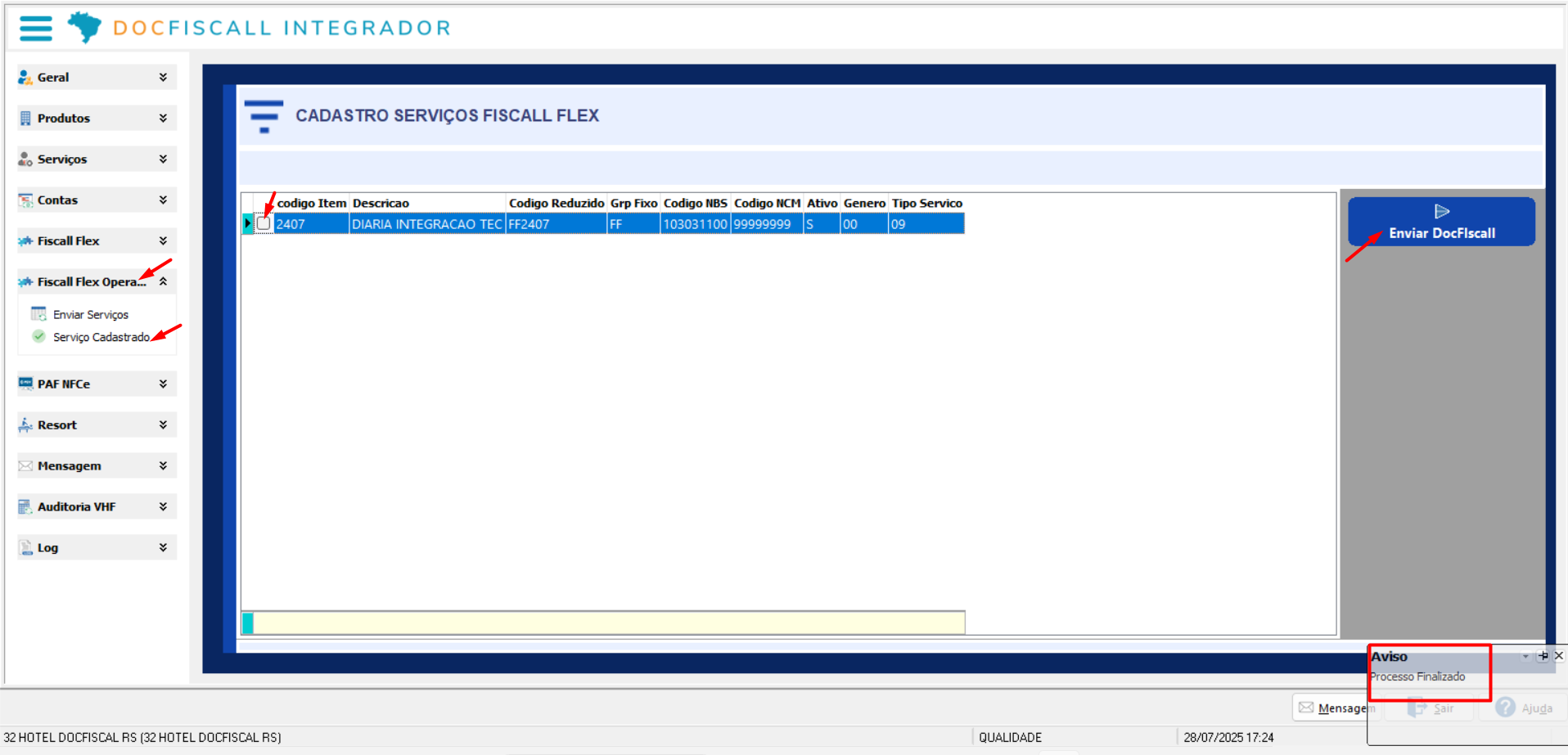1568x755 pixels.
Task: Click the Sair exit icon
Action: coord(1417,708)
